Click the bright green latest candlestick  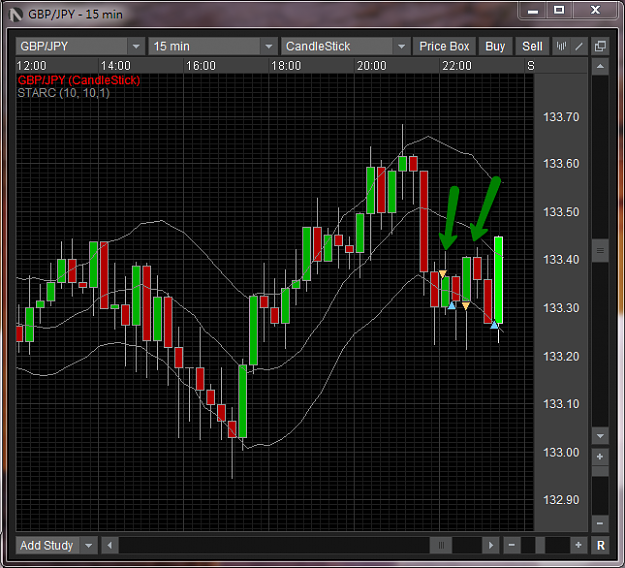[x=498, y=280]
